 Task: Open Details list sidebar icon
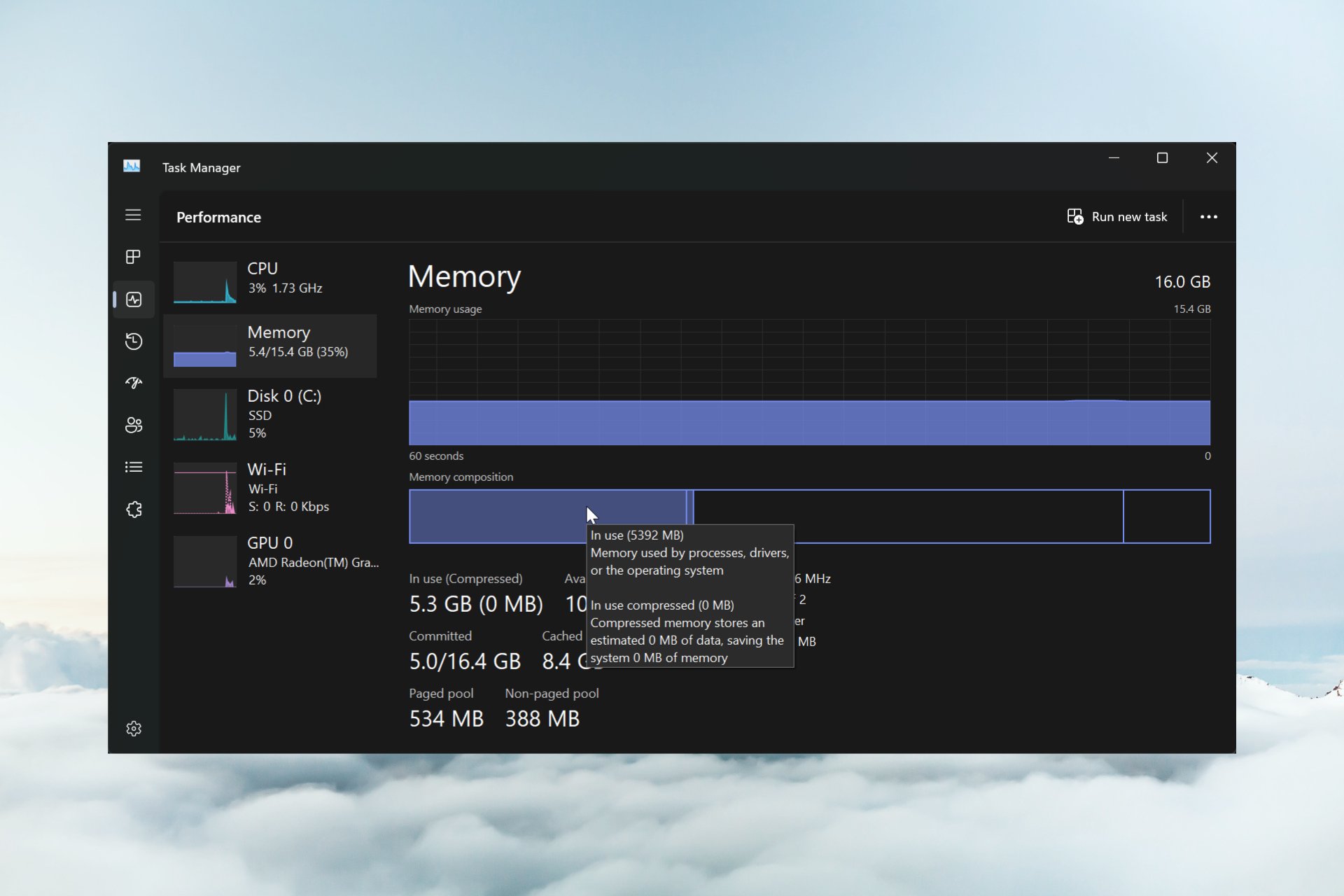point(134,467)
